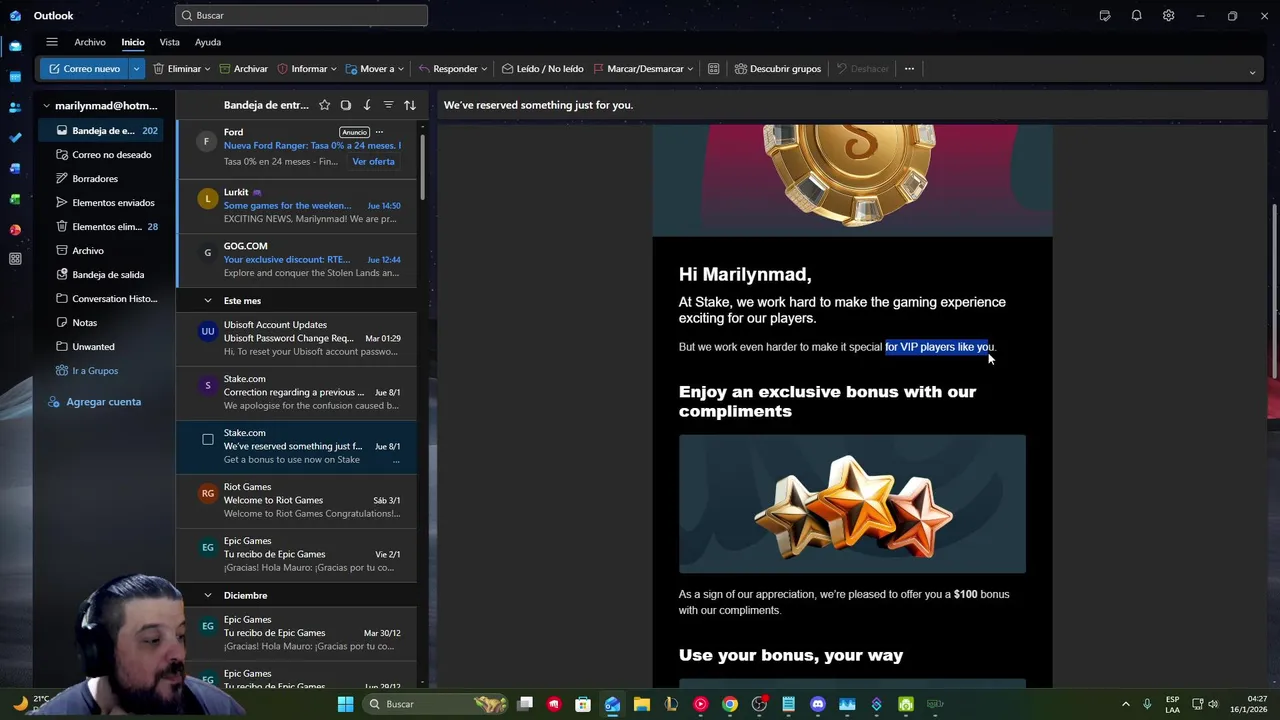
Task: Open Chrome from the Windows taskbar
Action: click(730, 704)
